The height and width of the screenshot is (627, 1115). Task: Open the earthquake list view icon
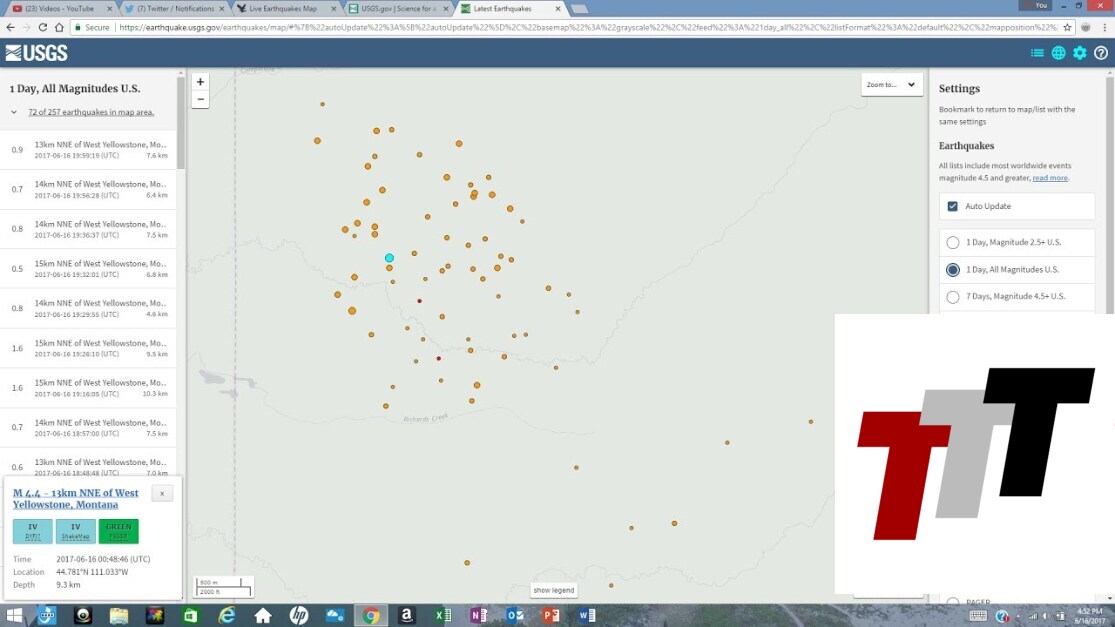(x=1037, y=53)
